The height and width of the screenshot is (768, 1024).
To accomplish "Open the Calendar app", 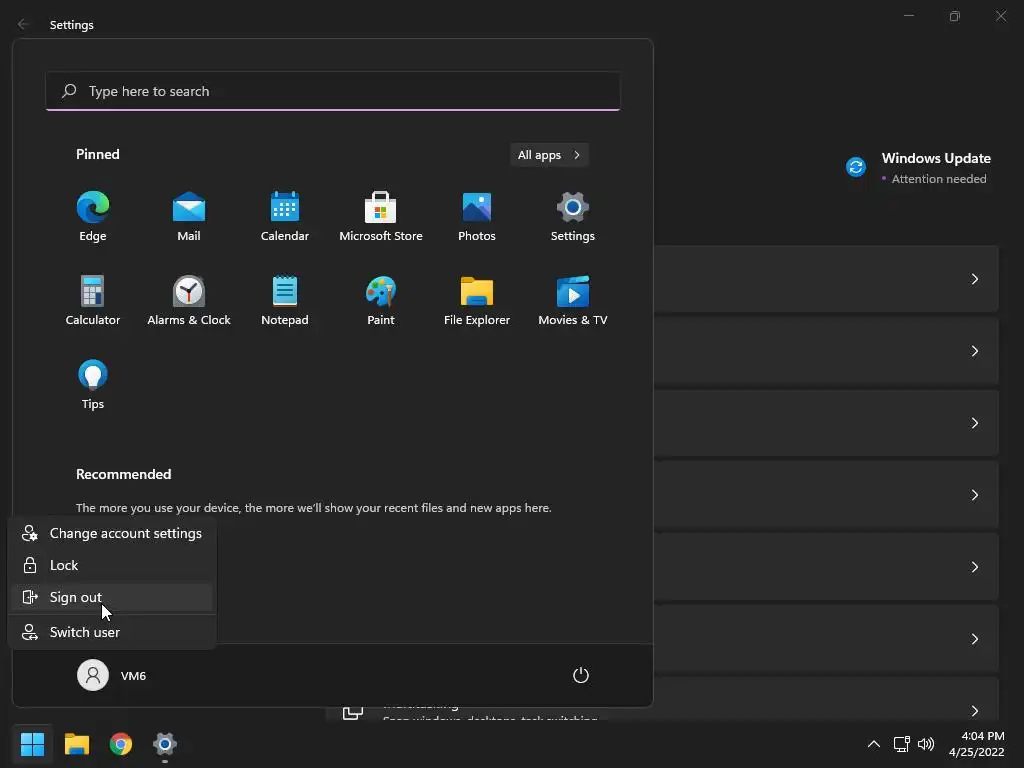I will [285, 217].
